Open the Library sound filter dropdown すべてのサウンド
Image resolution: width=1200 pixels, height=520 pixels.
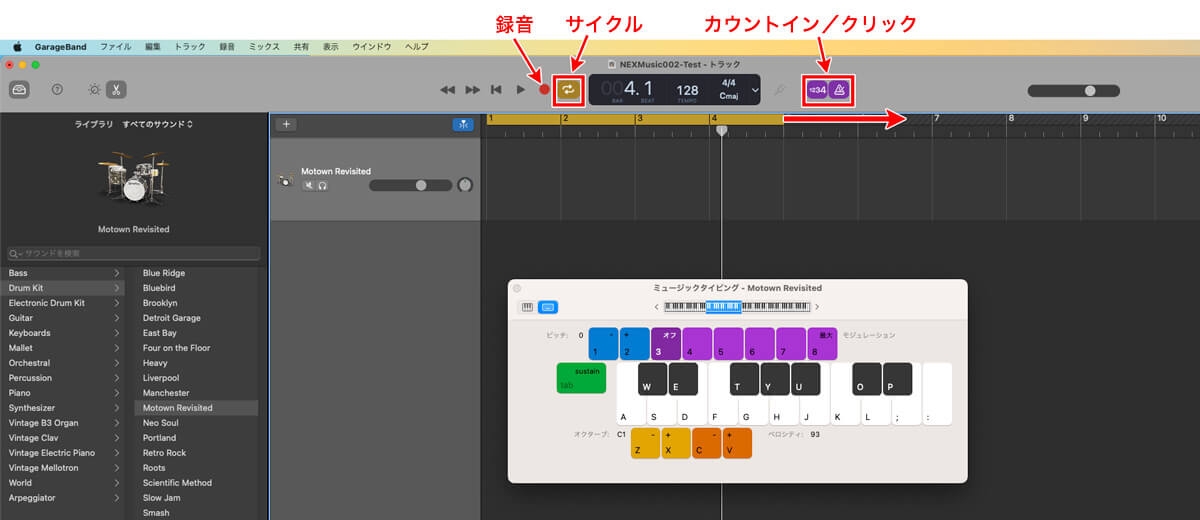click(x=158, y=125)
